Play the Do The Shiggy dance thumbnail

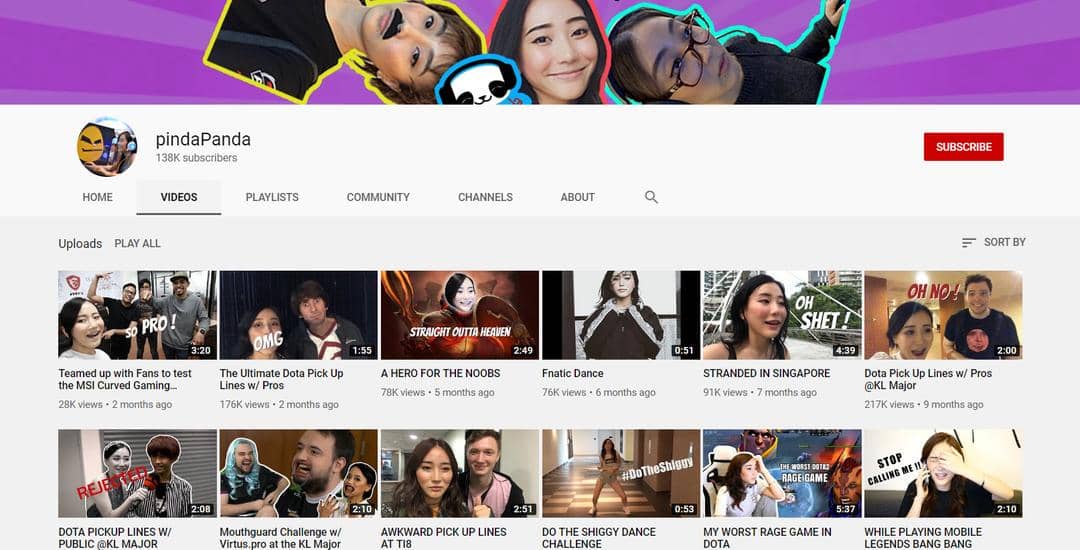(620, 473)
